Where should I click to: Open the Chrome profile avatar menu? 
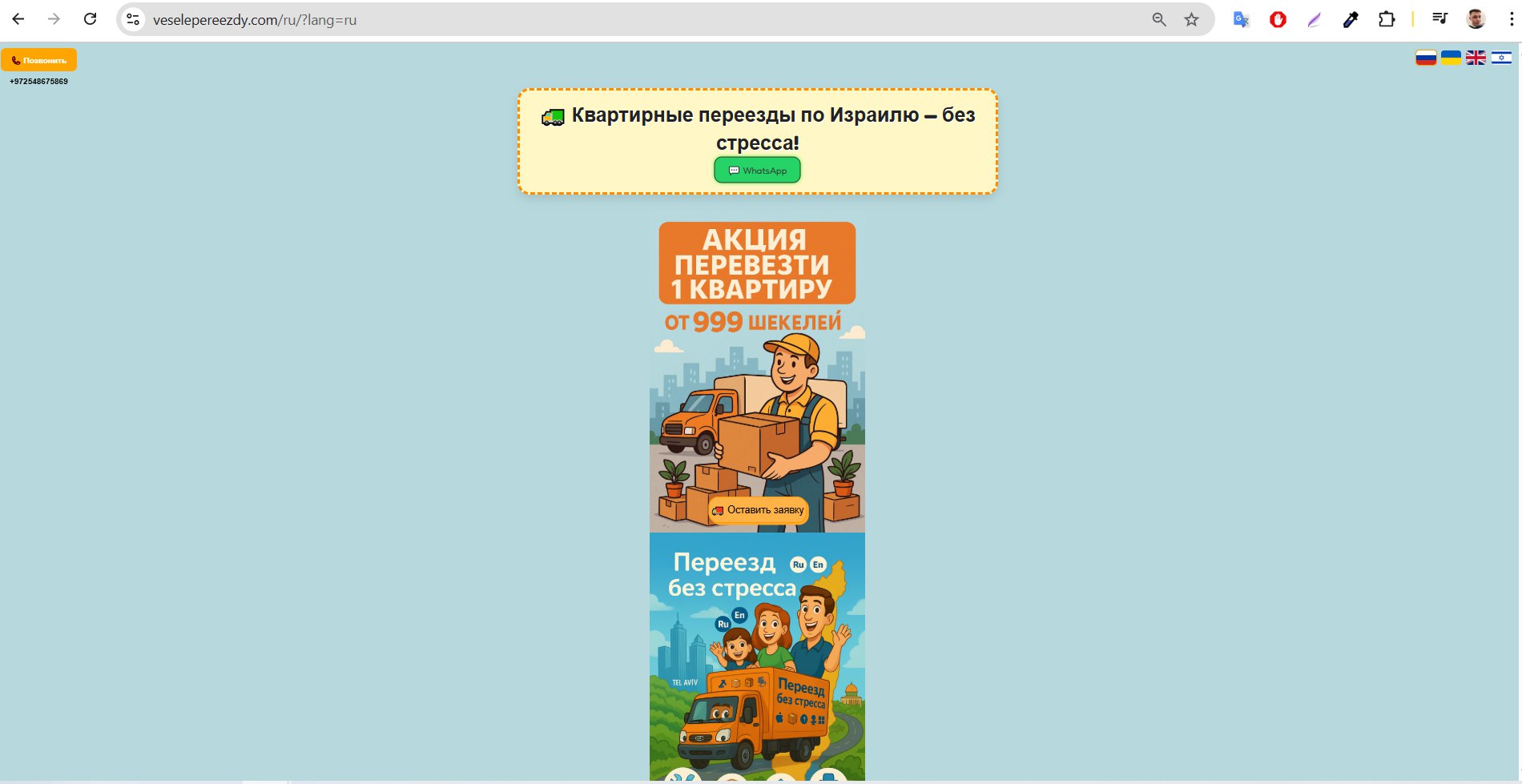[x=1476, y=19]
